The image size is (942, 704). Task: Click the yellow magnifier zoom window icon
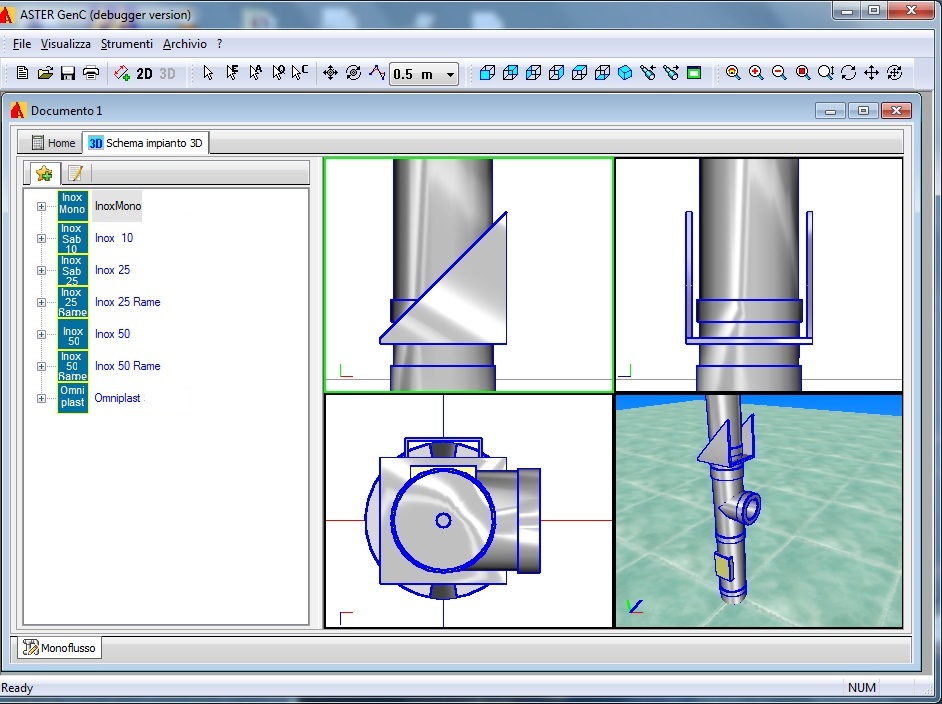(x=733, y=73)
